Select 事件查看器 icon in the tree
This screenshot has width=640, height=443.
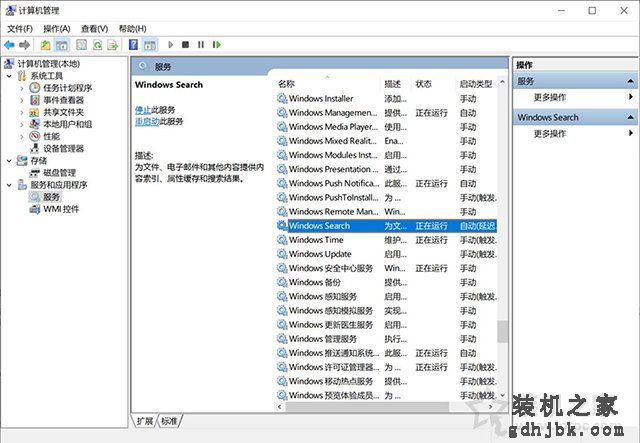pyautogui.click(x=35, y=100)
